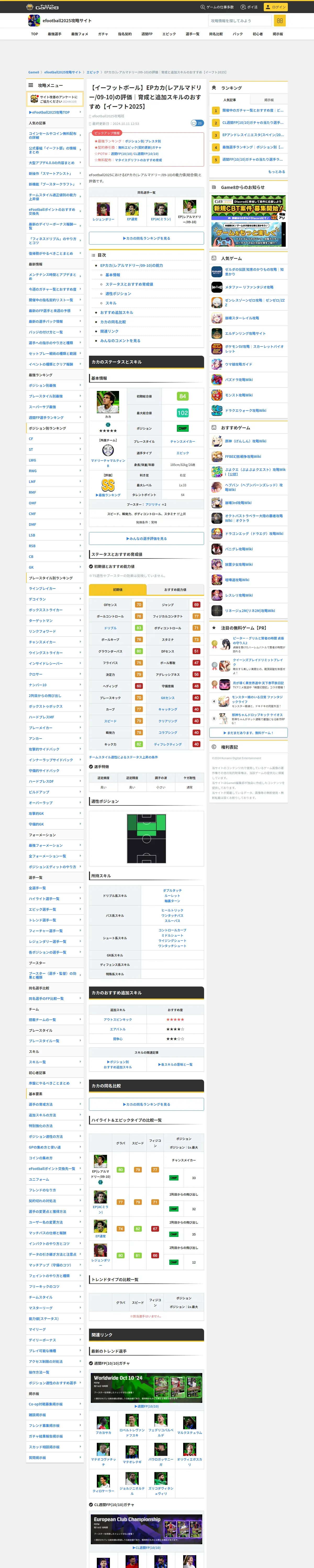Expand the OMF sidebar menu item
Screen dimensions: 314x1568
55,503
